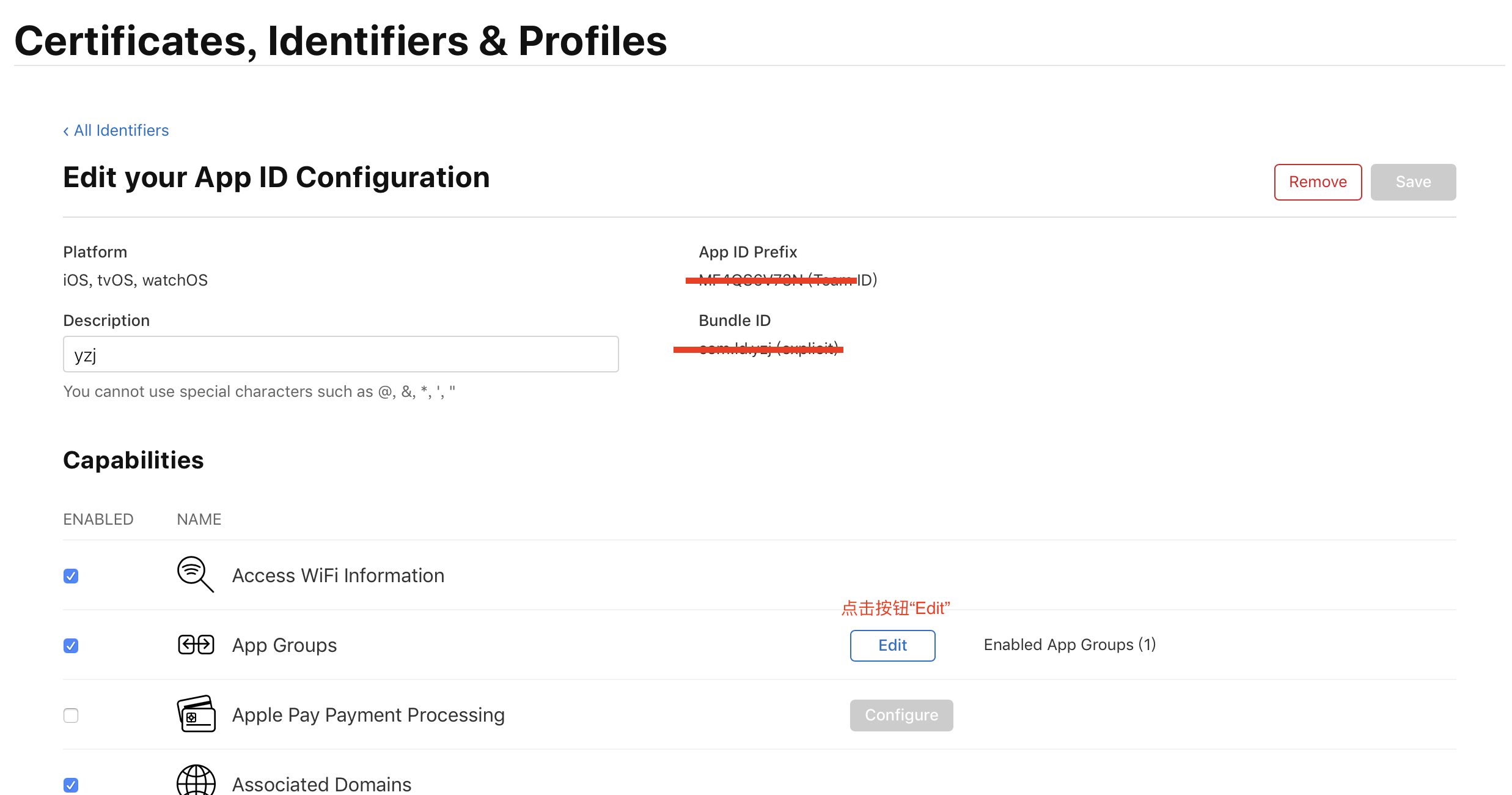Disable the Associated Domains checkbox

point(71,785)
